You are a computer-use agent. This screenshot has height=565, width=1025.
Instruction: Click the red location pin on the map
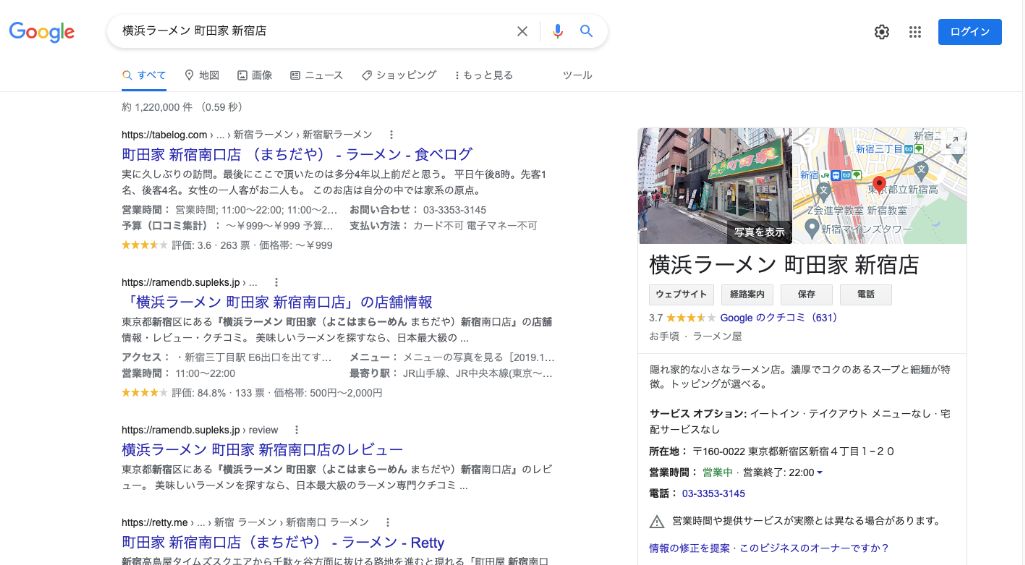[879, 185]
